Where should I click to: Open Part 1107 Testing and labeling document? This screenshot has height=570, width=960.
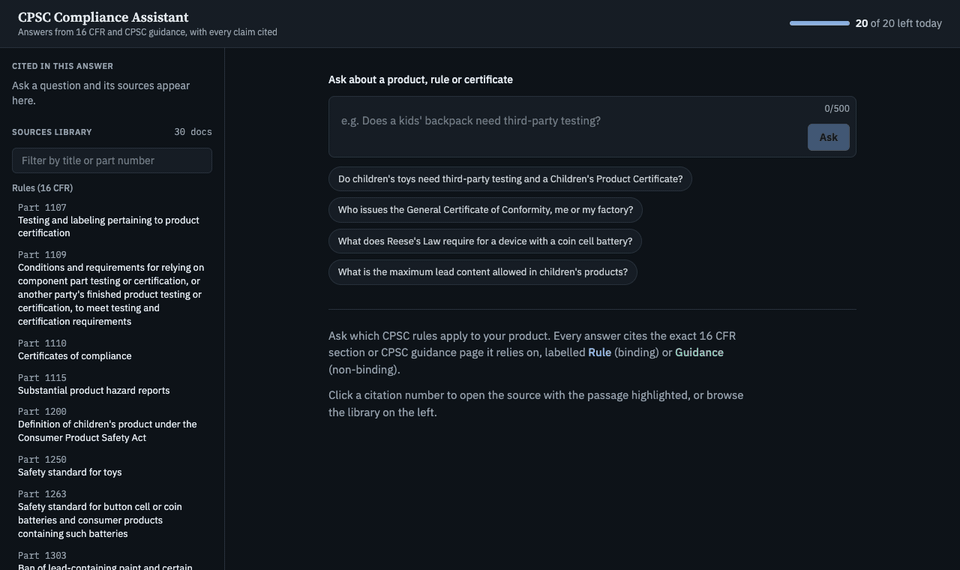click(x=112, y=220)
